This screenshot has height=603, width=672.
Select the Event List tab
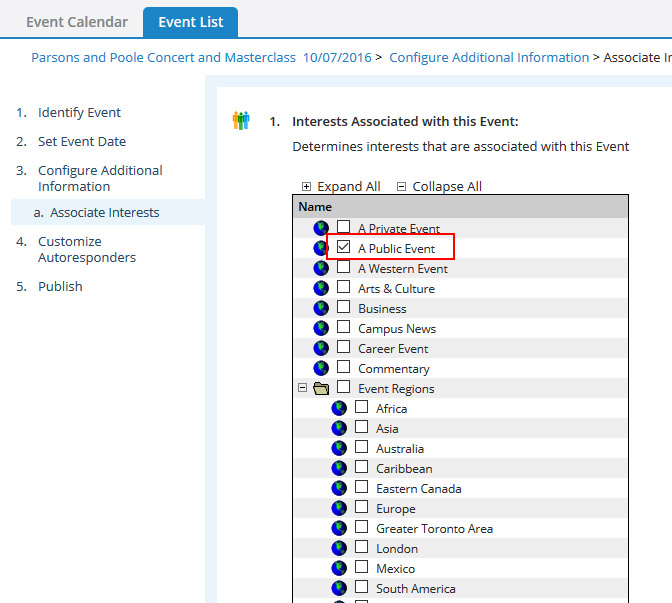click(190, 22)
